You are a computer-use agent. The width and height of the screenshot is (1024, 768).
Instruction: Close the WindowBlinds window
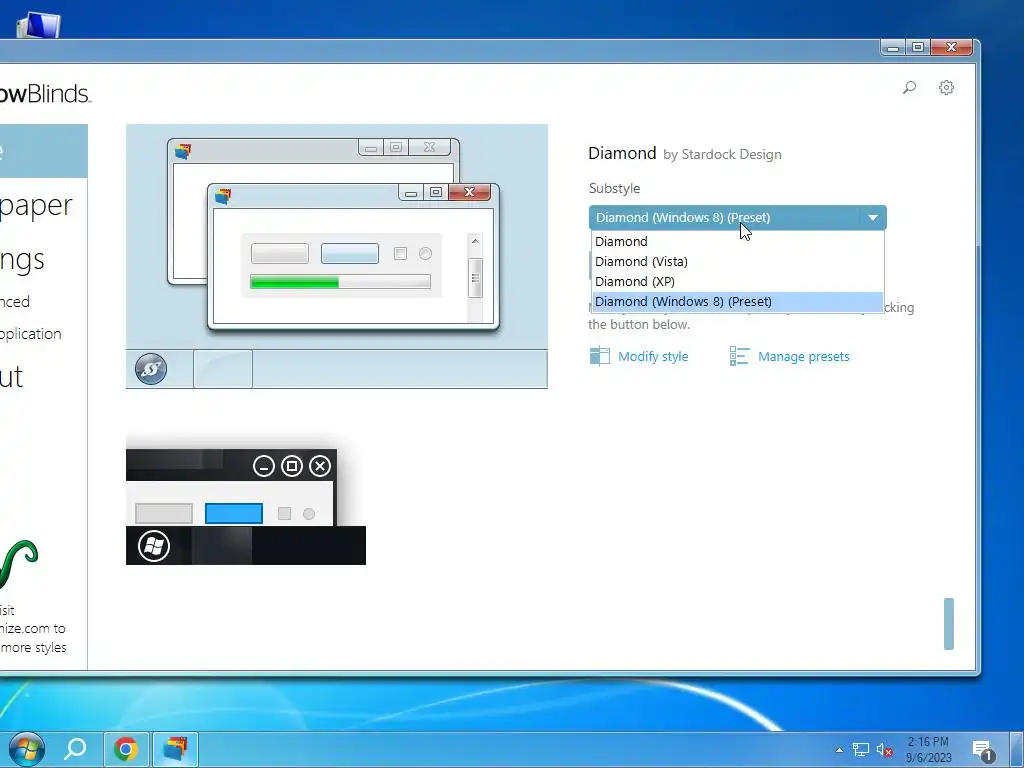tap(952, 47)
